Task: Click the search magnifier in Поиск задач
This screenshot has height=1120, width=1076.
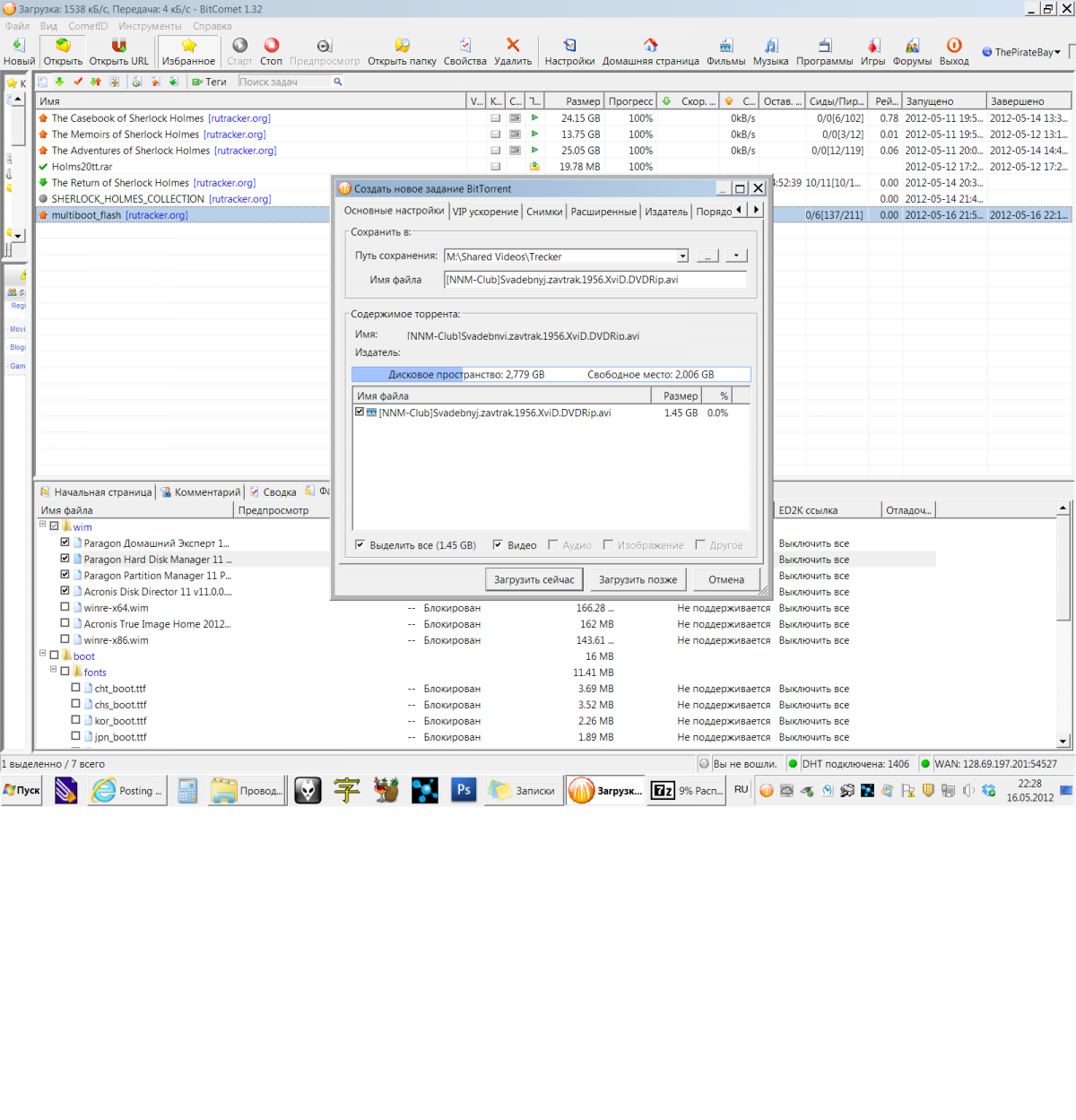Action: [x=338, y=82]
